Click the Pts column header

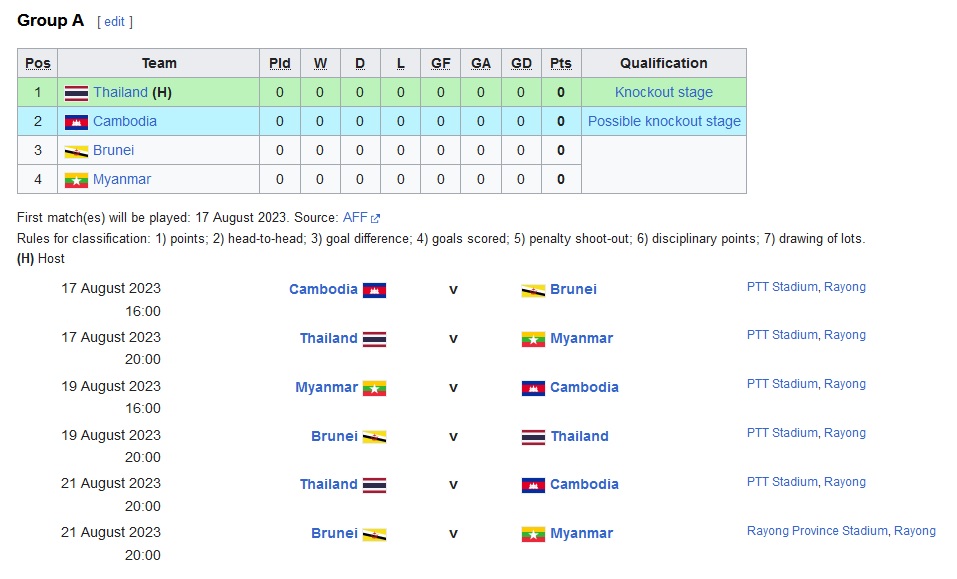pyautogui.click(x=561, y=63)
